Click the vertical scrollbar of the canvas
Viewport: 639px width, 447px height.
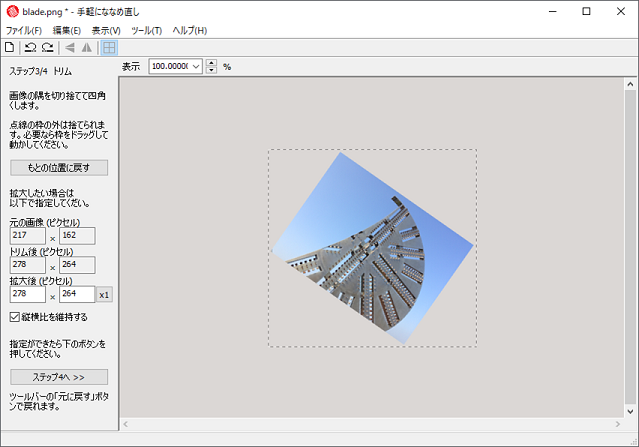tap(630, 250)
